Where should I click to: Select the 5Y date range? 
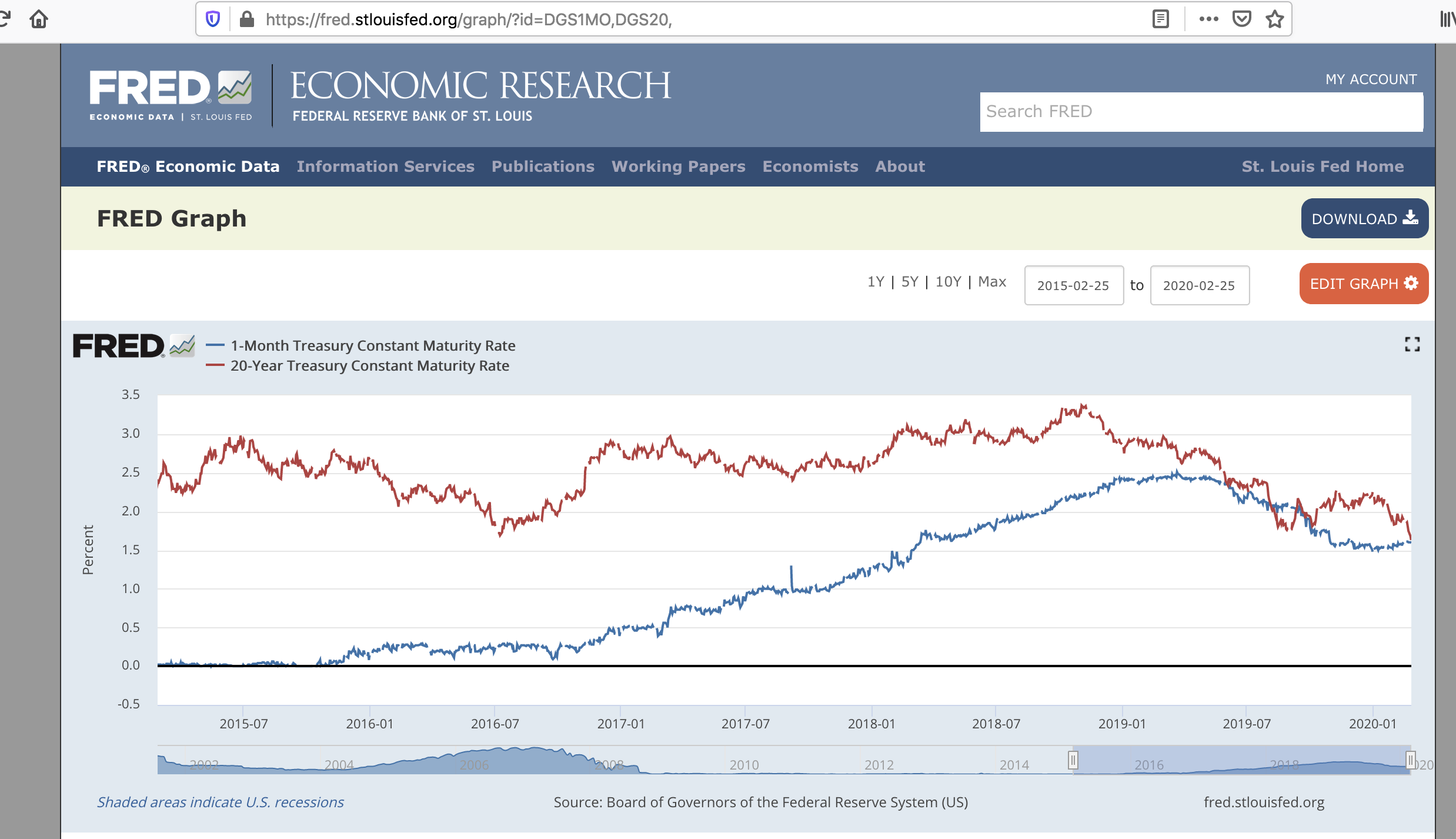[910, 282]
